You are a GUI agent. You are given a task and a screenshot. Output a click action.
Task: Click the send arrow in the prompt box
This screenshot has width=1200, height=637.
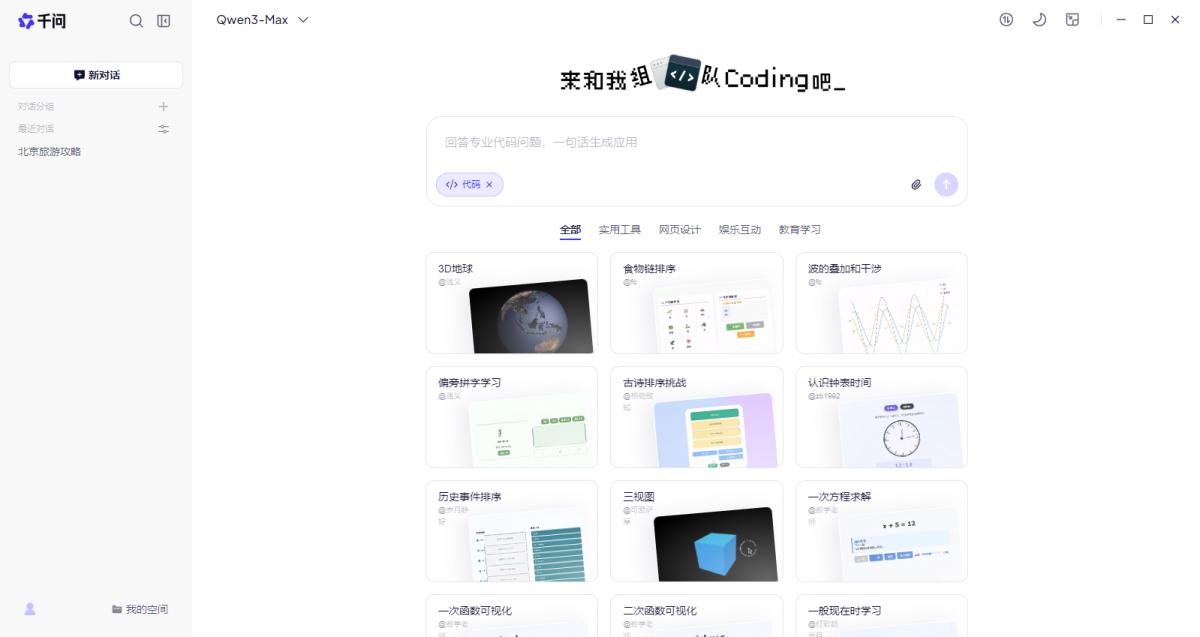coord(946,184)
